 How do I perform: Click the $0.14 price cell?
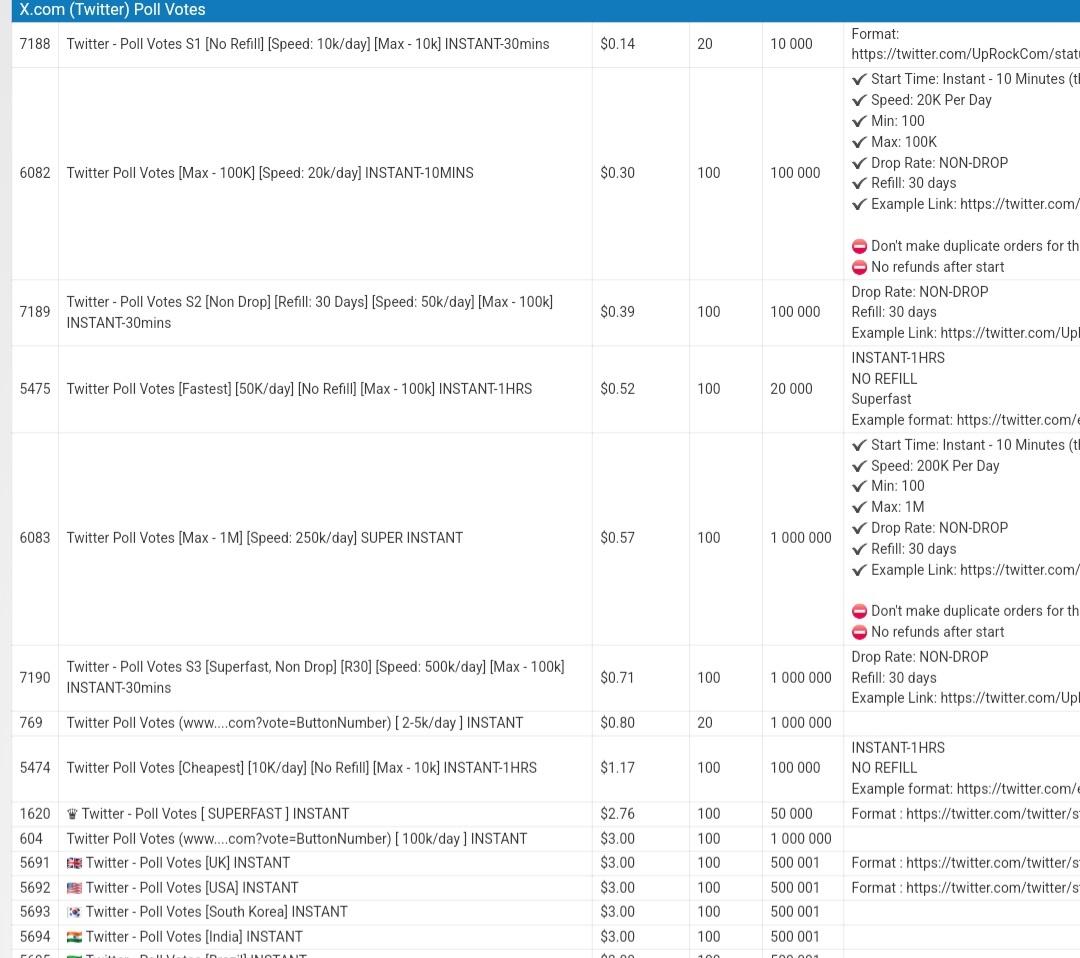(x=617, y=44)
